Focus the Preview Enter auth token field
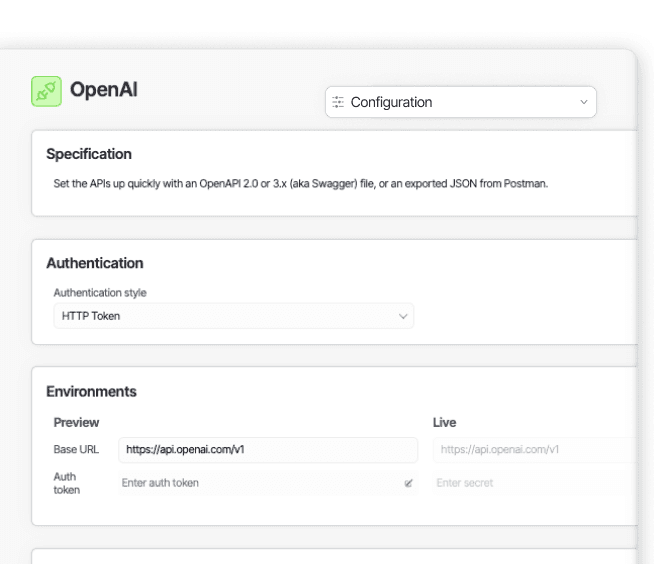This screenshot has width=654, height=564. click(x=268, y=483)
